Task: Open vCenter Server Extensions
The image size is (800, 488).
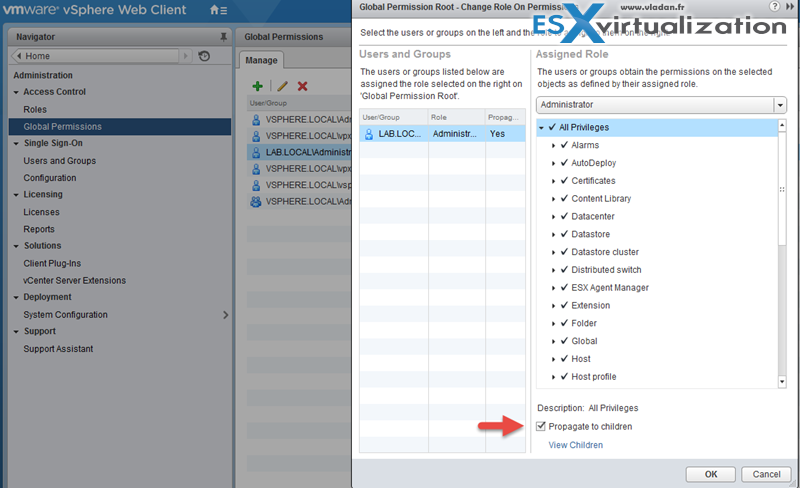Action: click(x=74, y=280)
